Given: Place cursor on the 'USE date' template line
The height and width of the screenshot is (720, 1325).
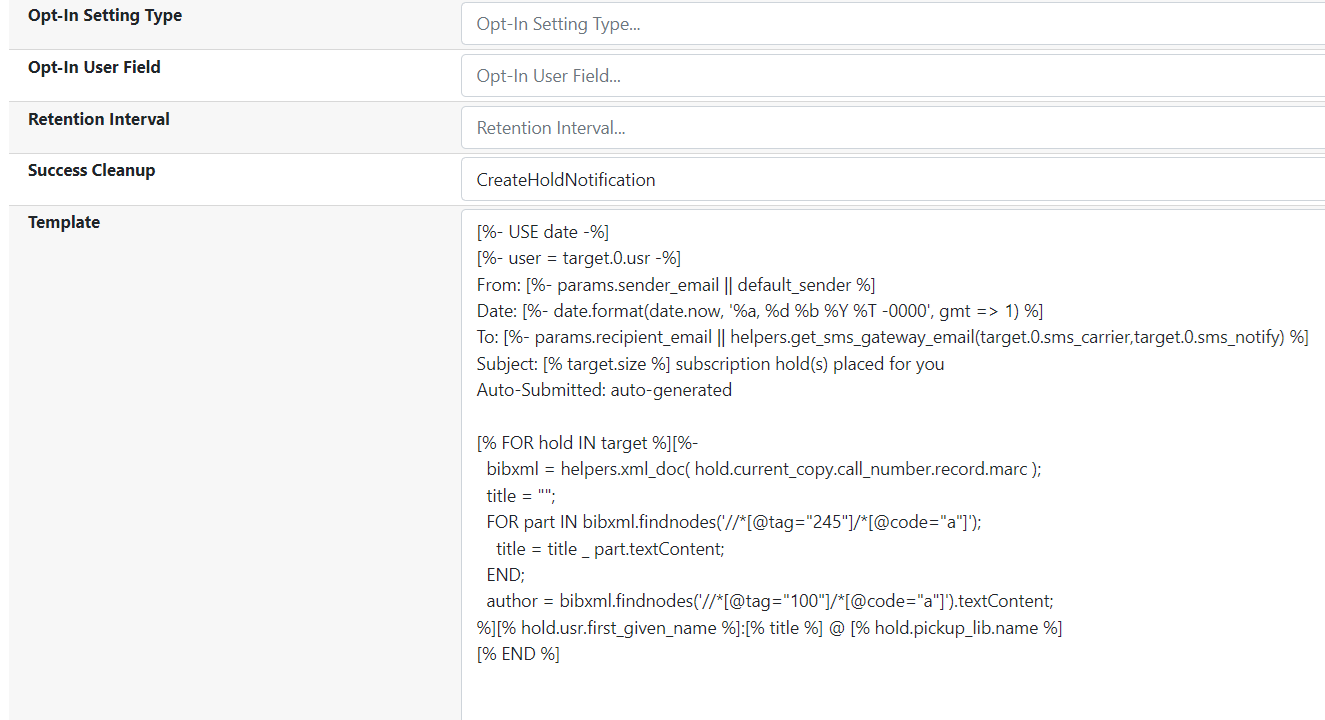Looking at the screenshot, I should [543, 232].
